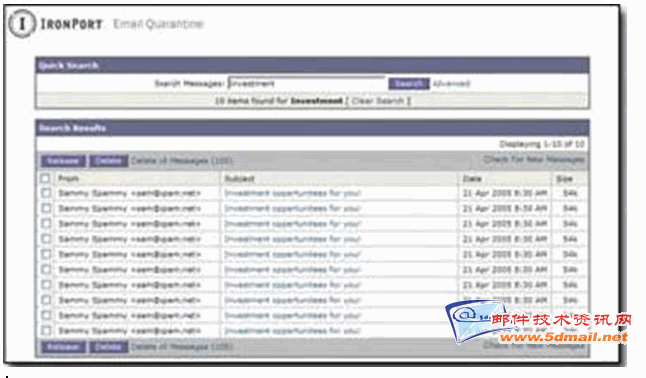This screenshot has width=646, height=378.
Task: Click the top Delete button
Action: click(x=109, y=160)
